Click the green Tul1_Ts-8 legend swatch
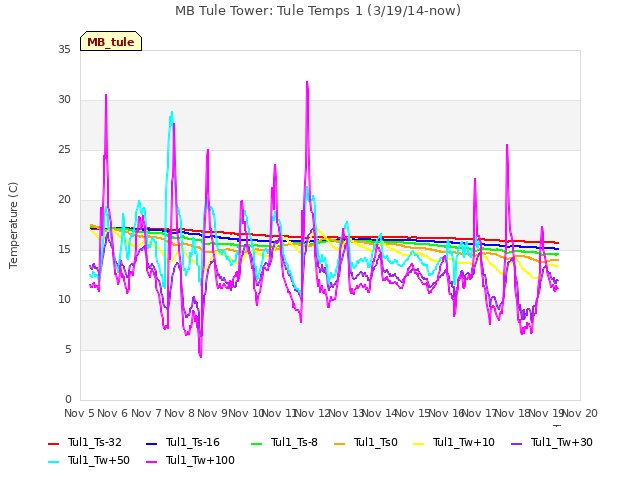The image size is (640, 480). (257, 444)
